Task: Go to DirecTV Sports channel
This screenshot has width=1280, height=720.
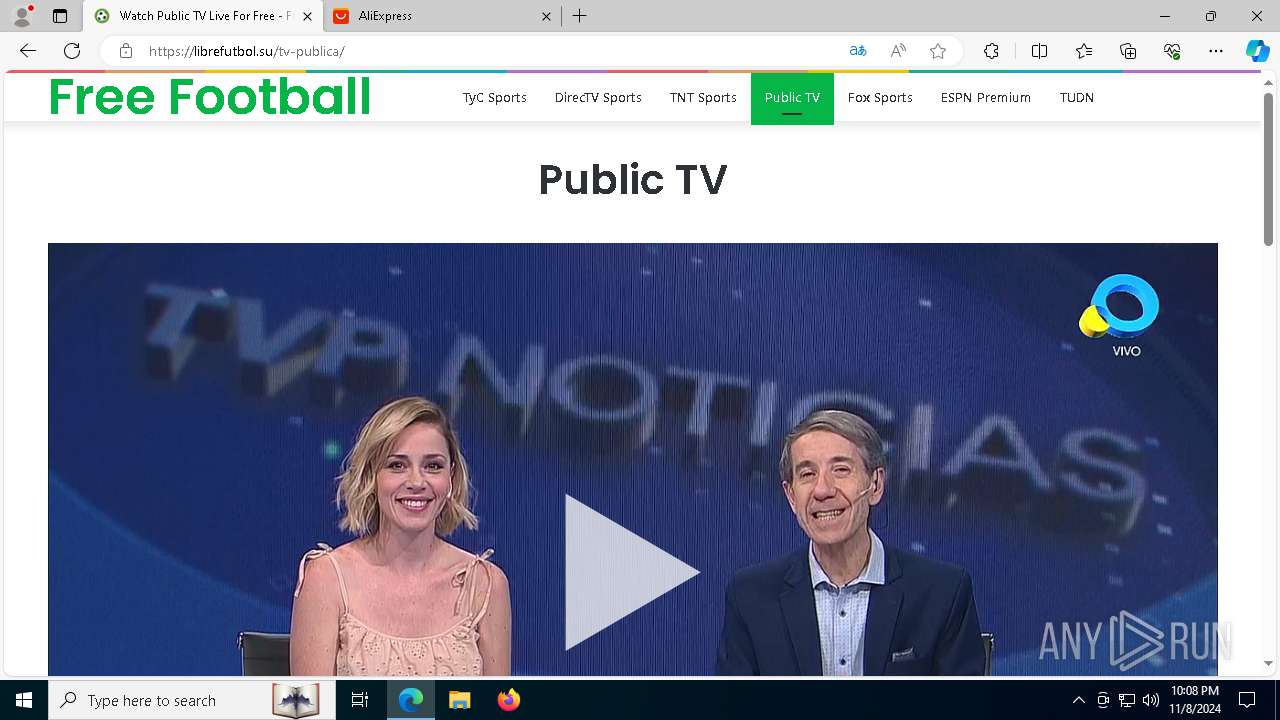Action: pos(598,97)
